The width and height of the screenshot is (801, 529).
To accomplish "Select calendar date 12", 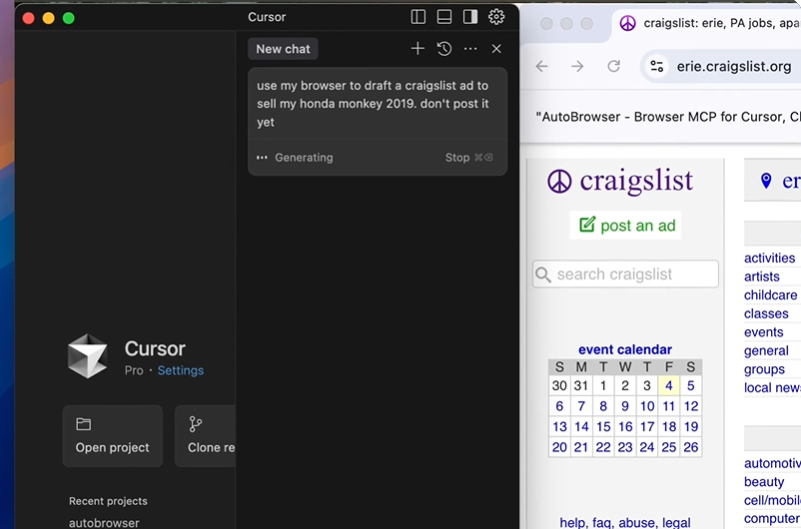I will (x=691, y=406).
